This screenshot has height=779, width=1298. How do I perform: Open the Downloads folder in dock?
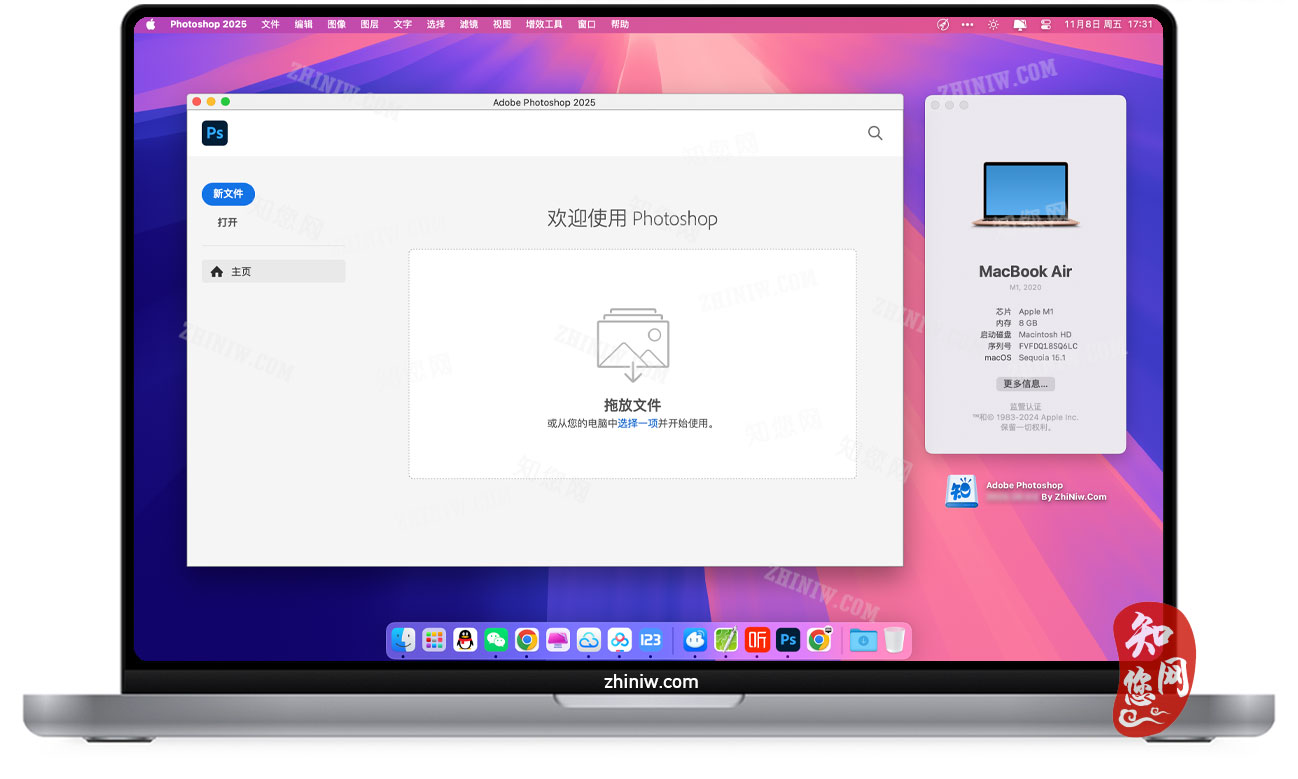click(x=863, y=640)
